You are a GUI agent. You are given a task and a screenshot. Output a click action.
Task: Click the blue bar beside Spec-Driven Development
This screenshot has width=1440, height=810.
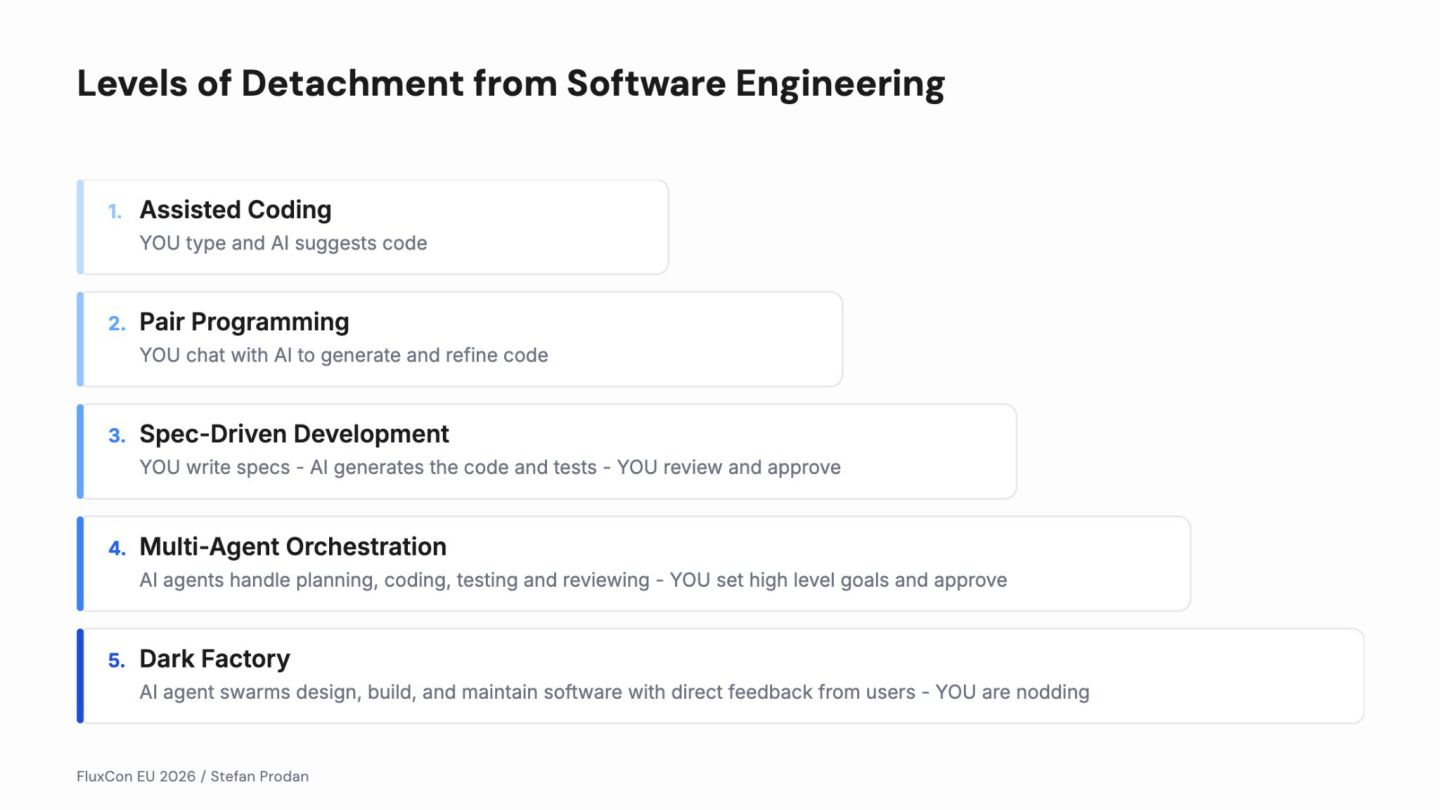point(80,451)
